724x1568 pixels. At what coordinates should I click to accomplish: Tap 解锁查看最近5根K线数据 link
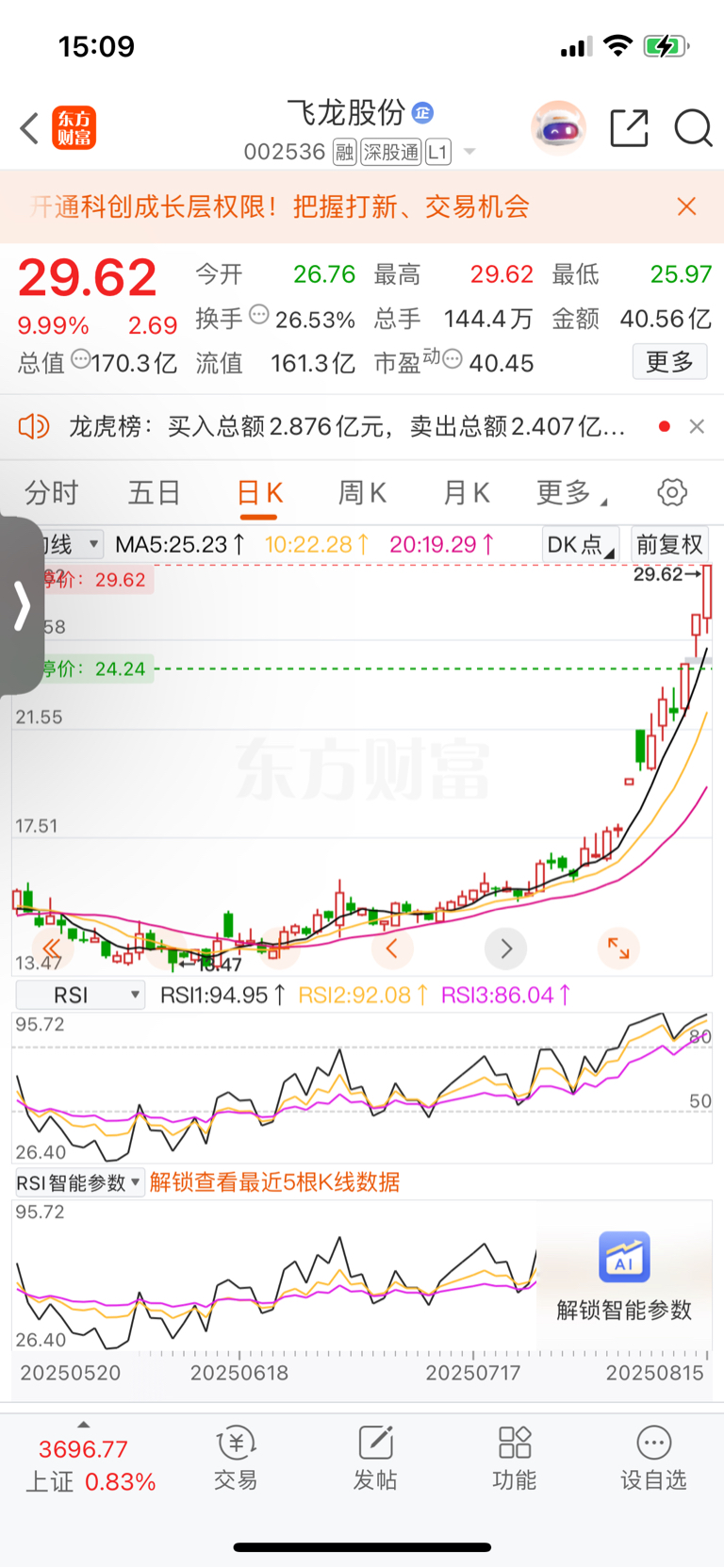[274, 1182]
